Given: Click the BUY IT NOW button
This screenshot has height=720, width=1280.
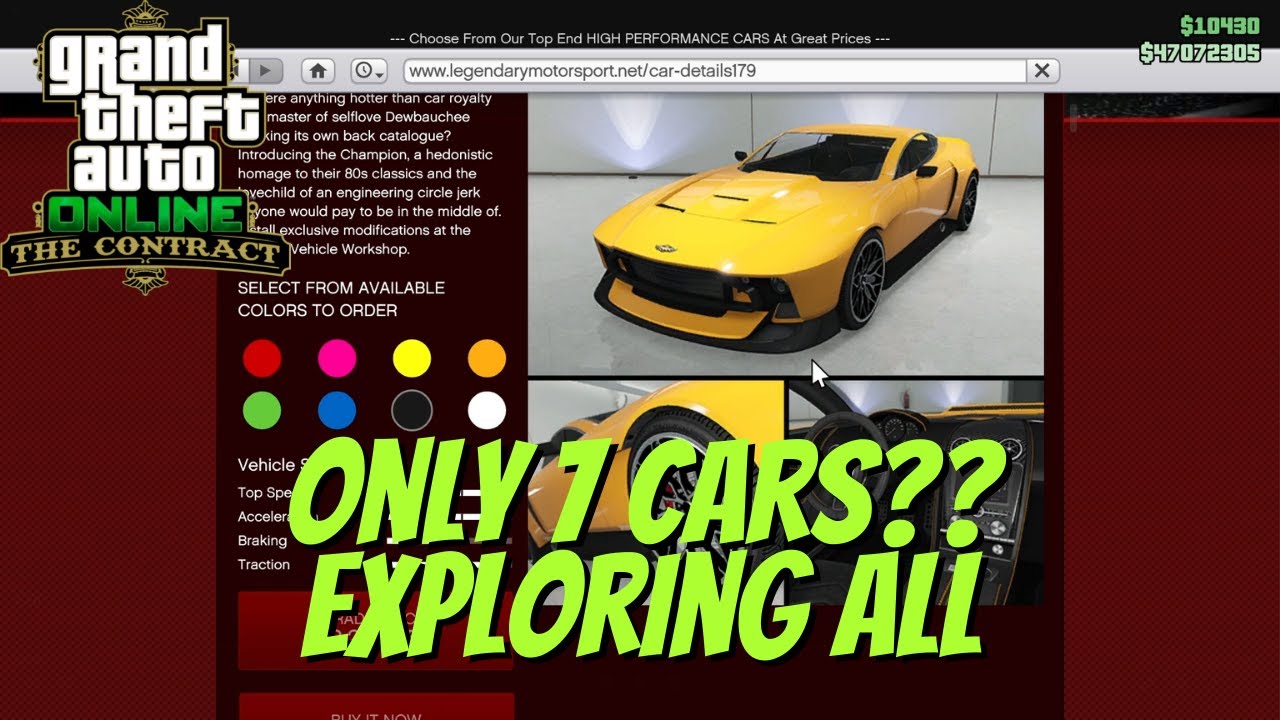Looking at the screenshot, I should pyautogui.click(x=376, y=706).
